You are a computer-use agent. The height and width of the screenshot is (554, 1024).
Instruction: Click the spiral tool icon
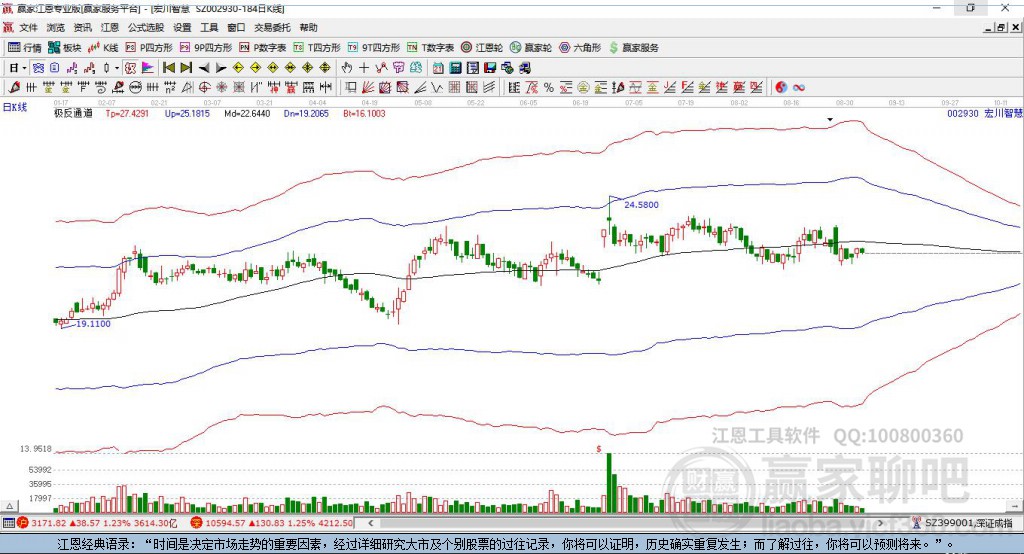pyautogui.click(x=101, y=88)
